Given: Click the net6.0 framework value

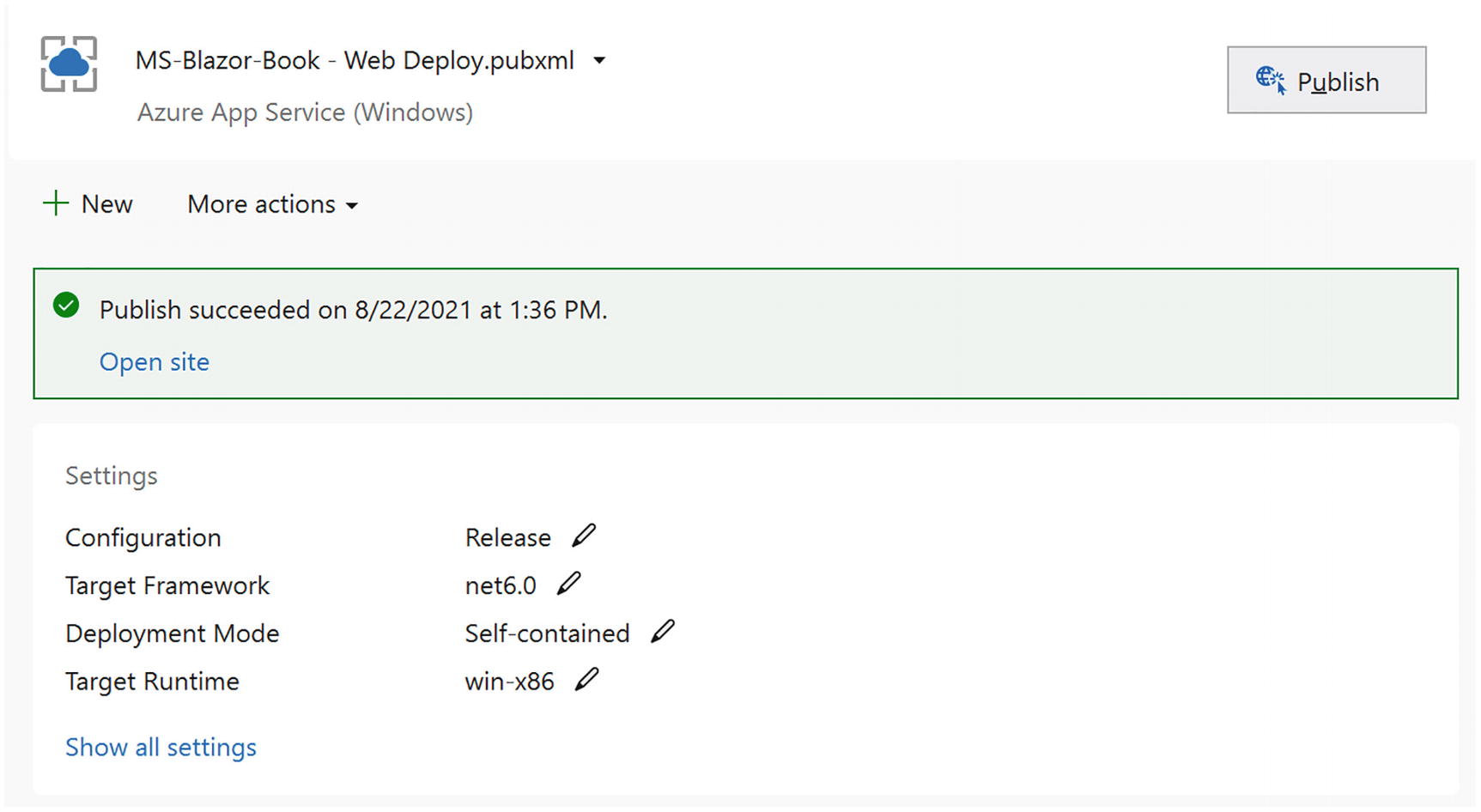Looking at the screenshot, I should point(501,585).
